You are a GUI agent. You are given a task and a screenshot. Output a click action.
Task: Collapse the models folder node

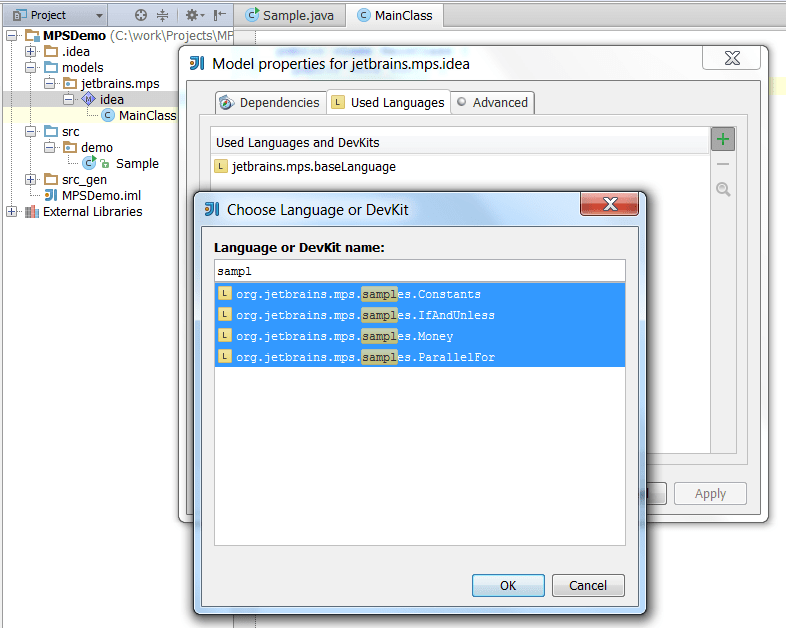(x=31, y=67)
